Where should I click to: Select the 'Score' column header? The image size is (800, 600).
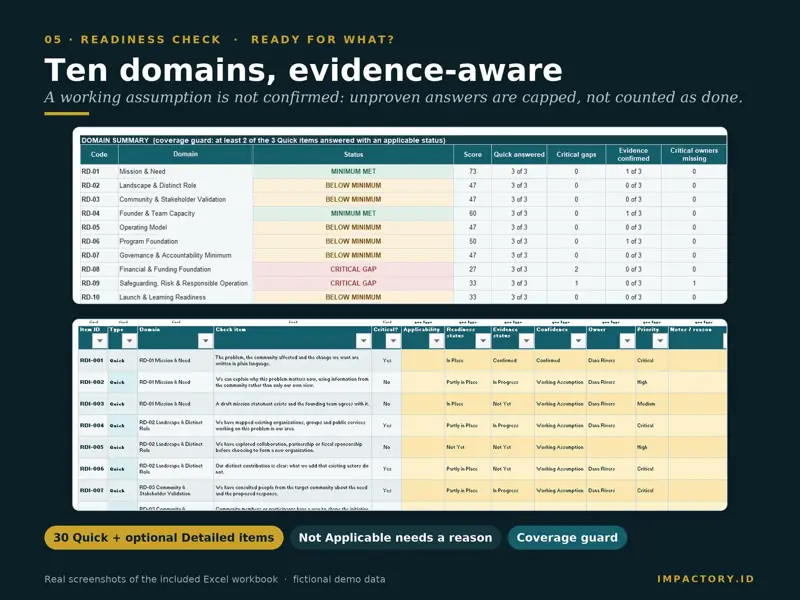(472, 155)
